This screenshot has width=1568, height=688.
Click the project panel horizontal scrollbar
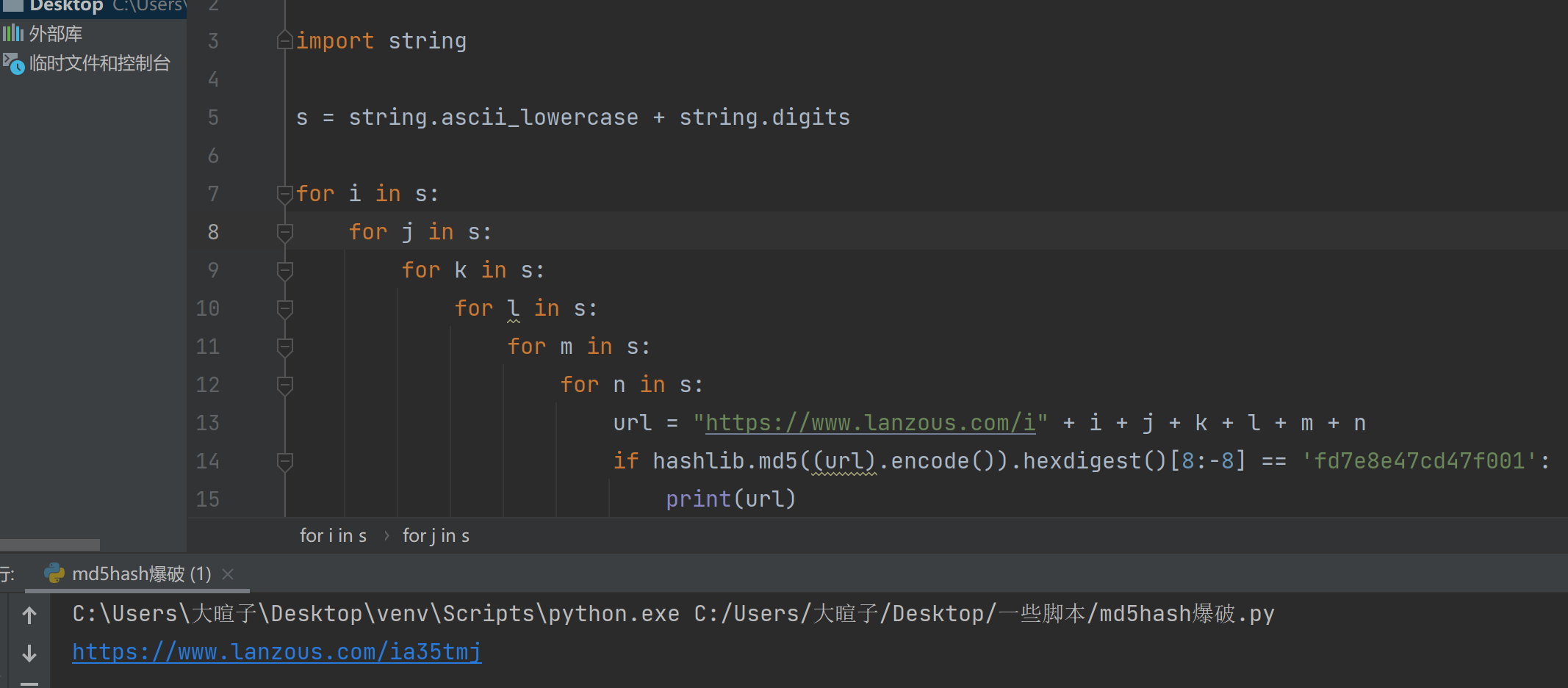click(49, 545)
